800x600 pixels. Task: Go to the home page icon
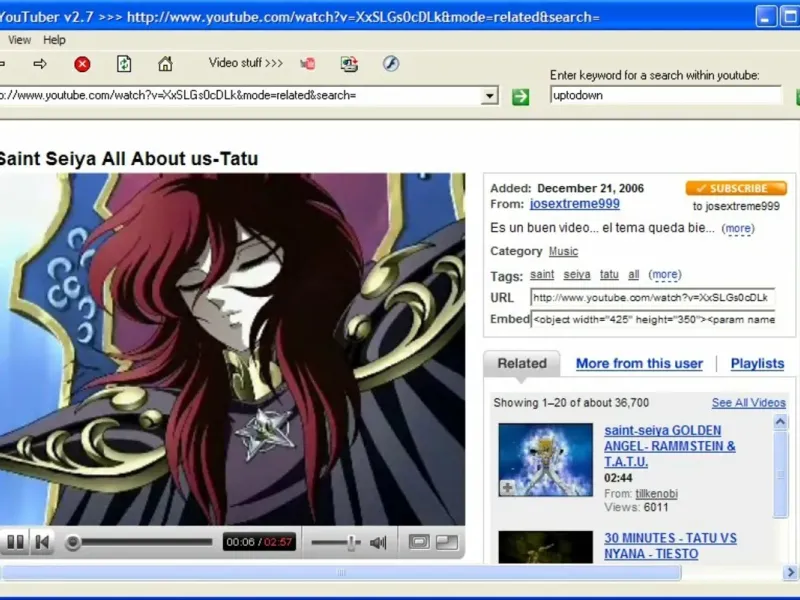click(x=165, y=64)
